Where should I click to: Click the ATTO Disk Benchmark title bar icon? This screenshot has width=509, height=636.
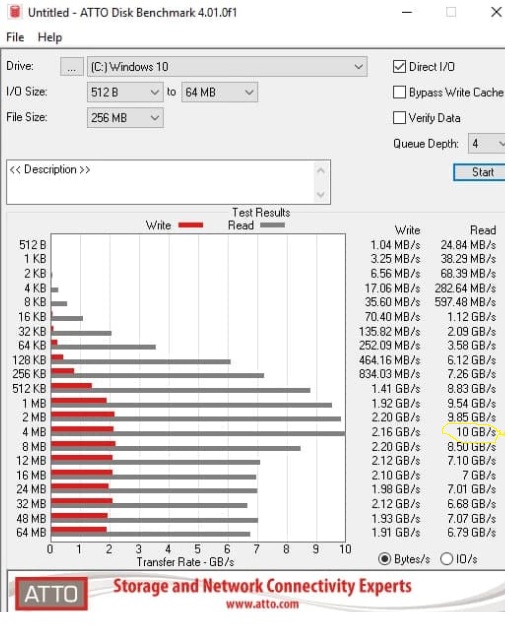point(15,12)
